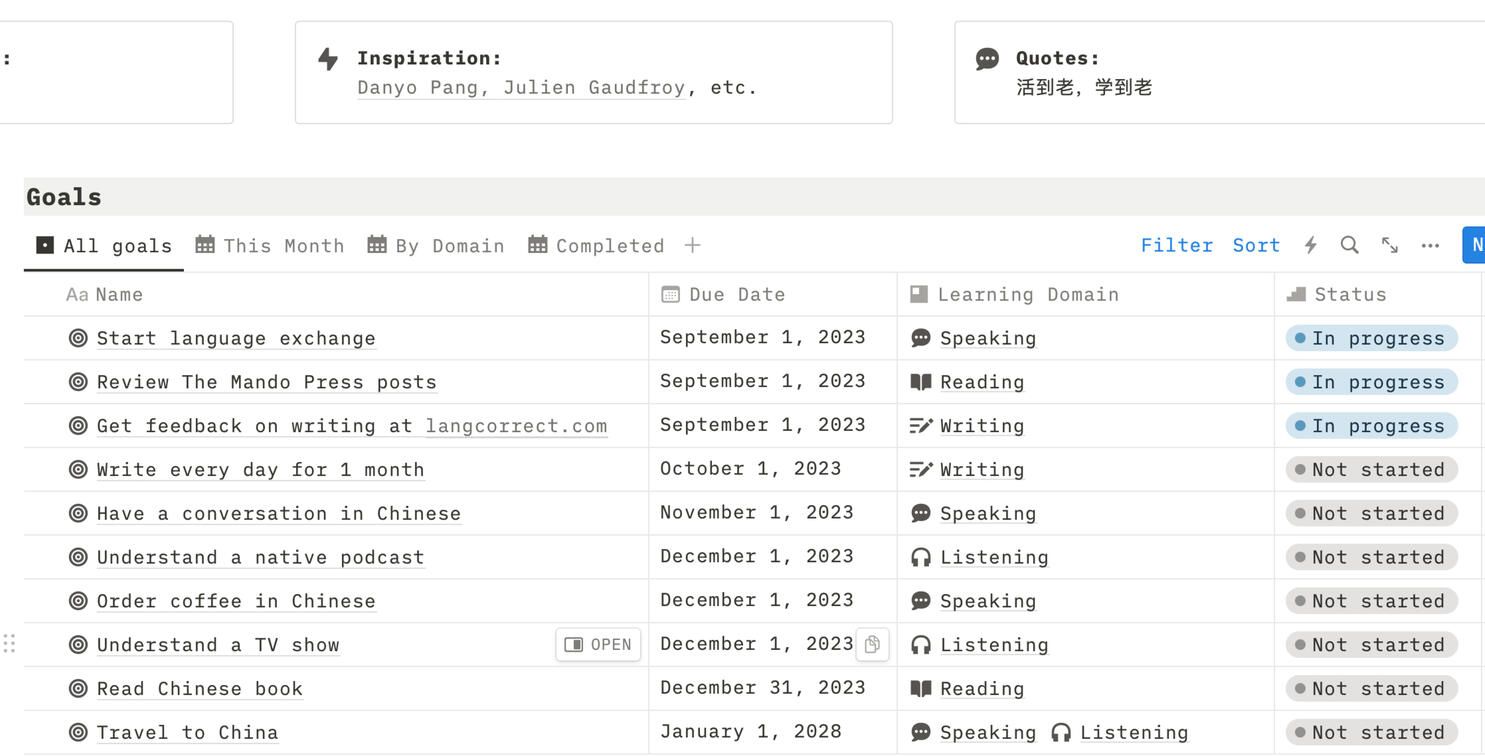Click drag handle beside Understand a TV show
This screenshot has width=1485, height=756.
pyautogui.click(x=10, y=644)
